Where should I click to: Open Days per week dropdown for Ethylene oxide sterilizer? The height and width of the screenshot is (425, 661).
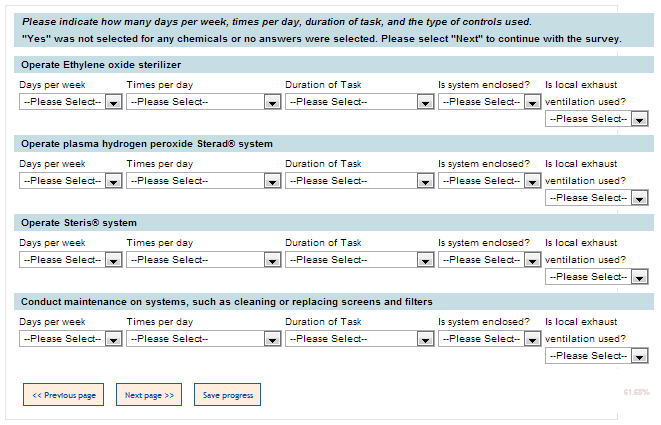[70, 102]
